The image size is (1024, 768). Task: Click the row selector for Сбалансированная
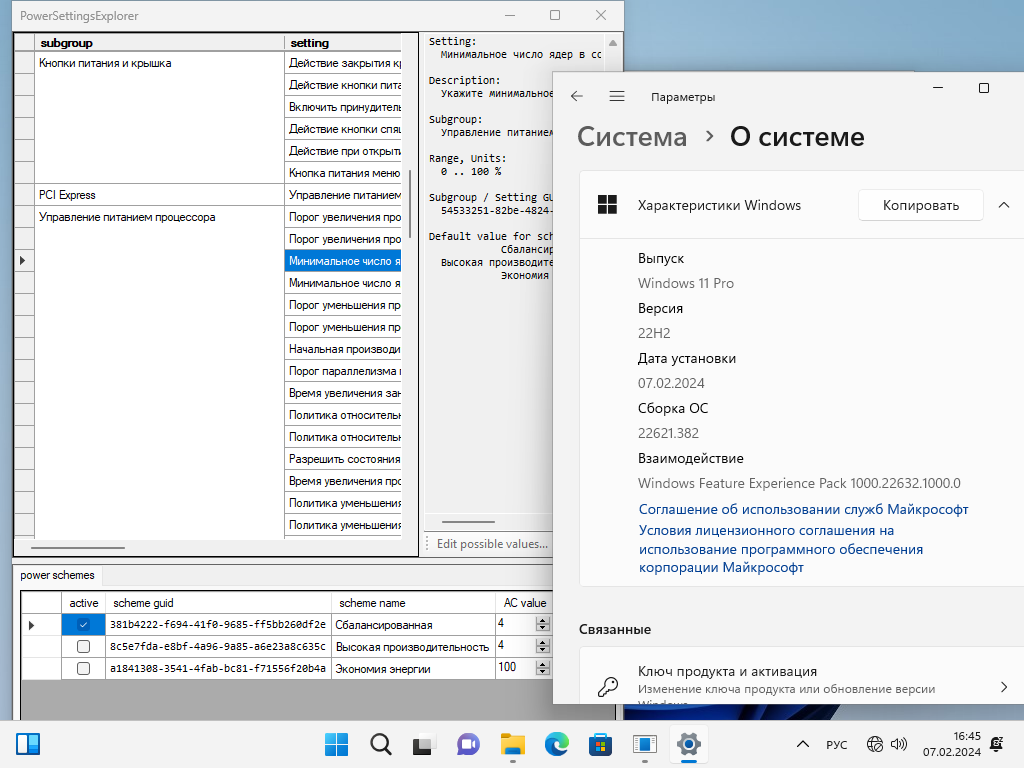41,625
